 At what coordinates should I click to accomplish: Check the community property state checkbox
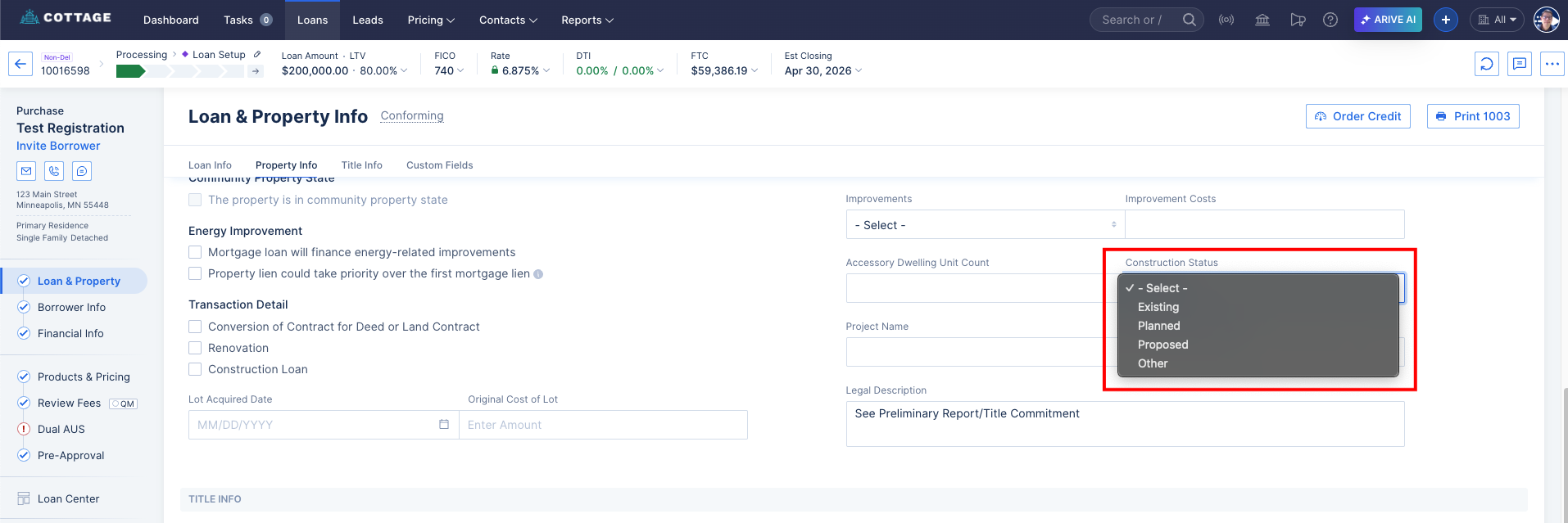pyautogui.click(x=195, y=200)
